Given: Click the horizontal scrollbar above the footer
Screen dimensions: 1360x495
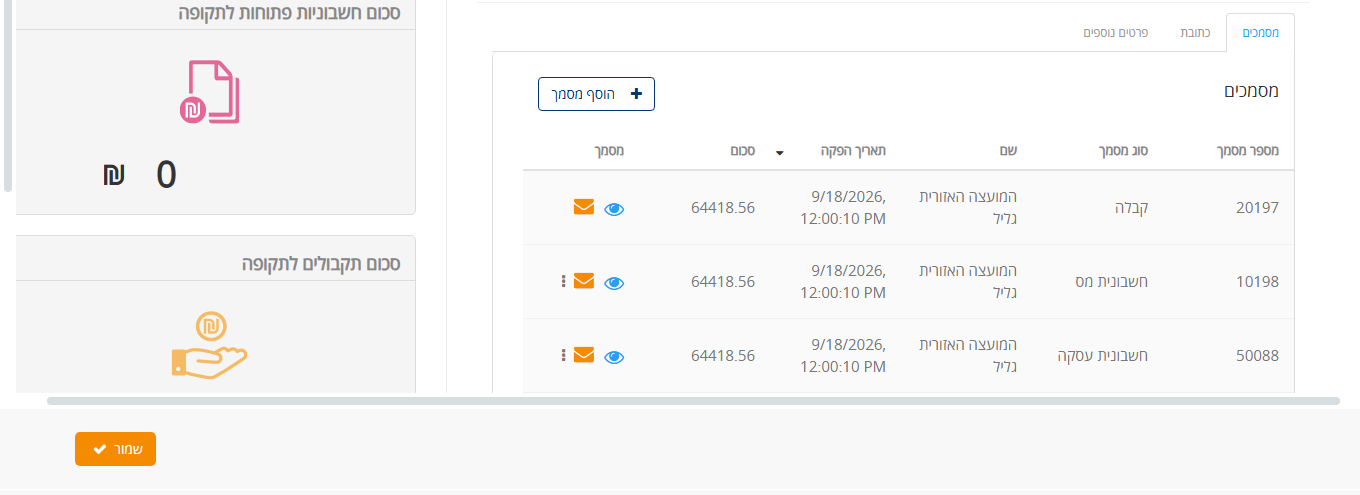Looking at the screenshot, I should click(693, 401).
